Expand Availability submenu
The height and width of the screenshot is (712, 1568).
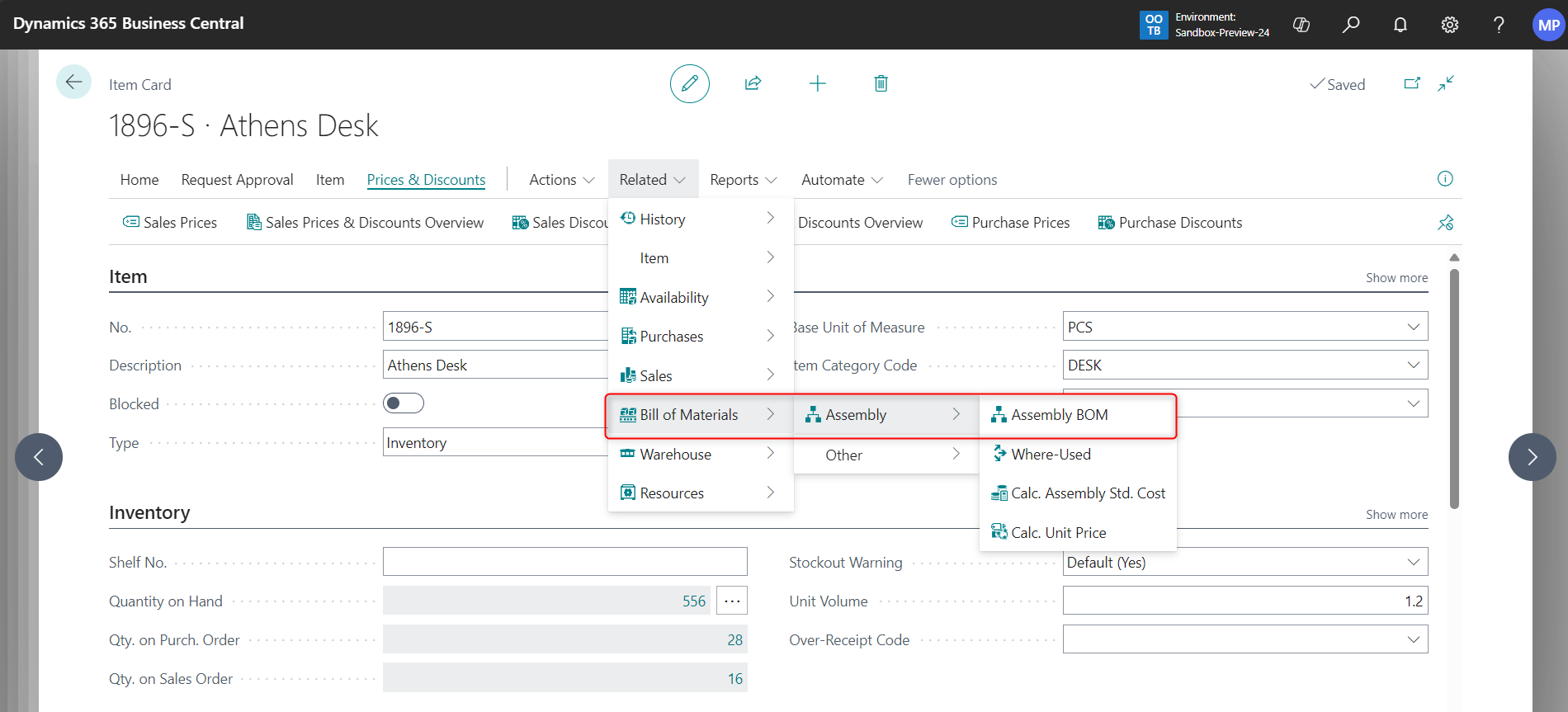[701, 297]
